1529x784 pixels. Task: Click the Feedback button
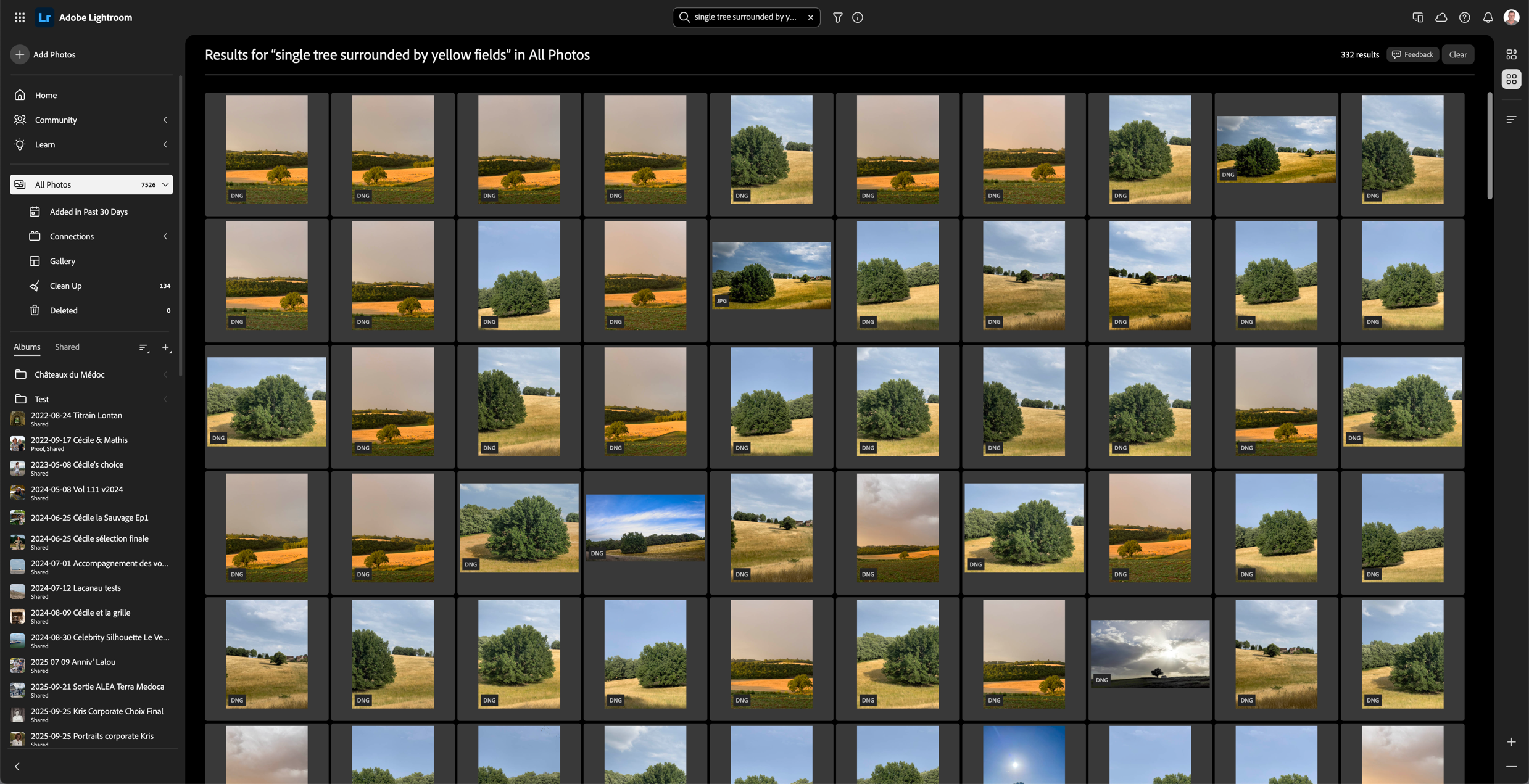[1412, 54]
